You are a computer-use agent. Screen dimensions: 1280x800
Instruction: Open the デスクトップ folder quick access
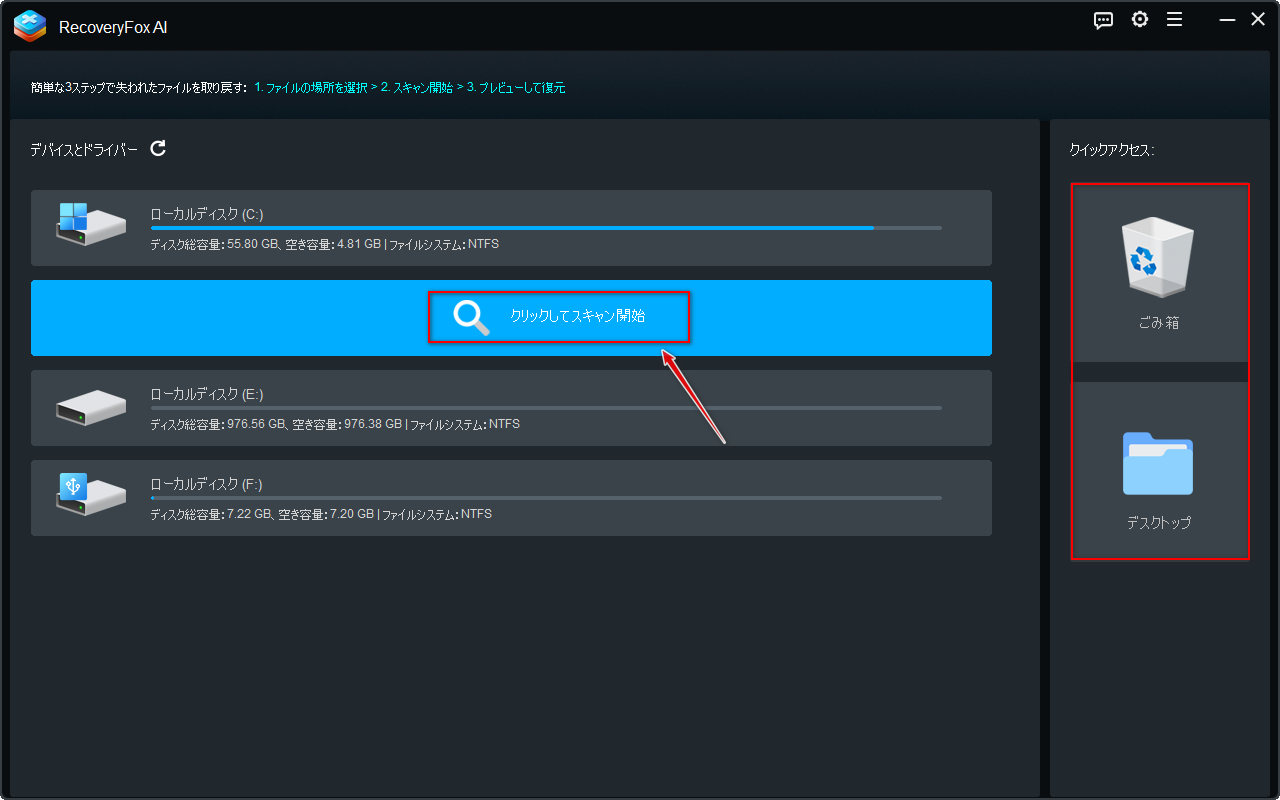[x=1160, y=470]
